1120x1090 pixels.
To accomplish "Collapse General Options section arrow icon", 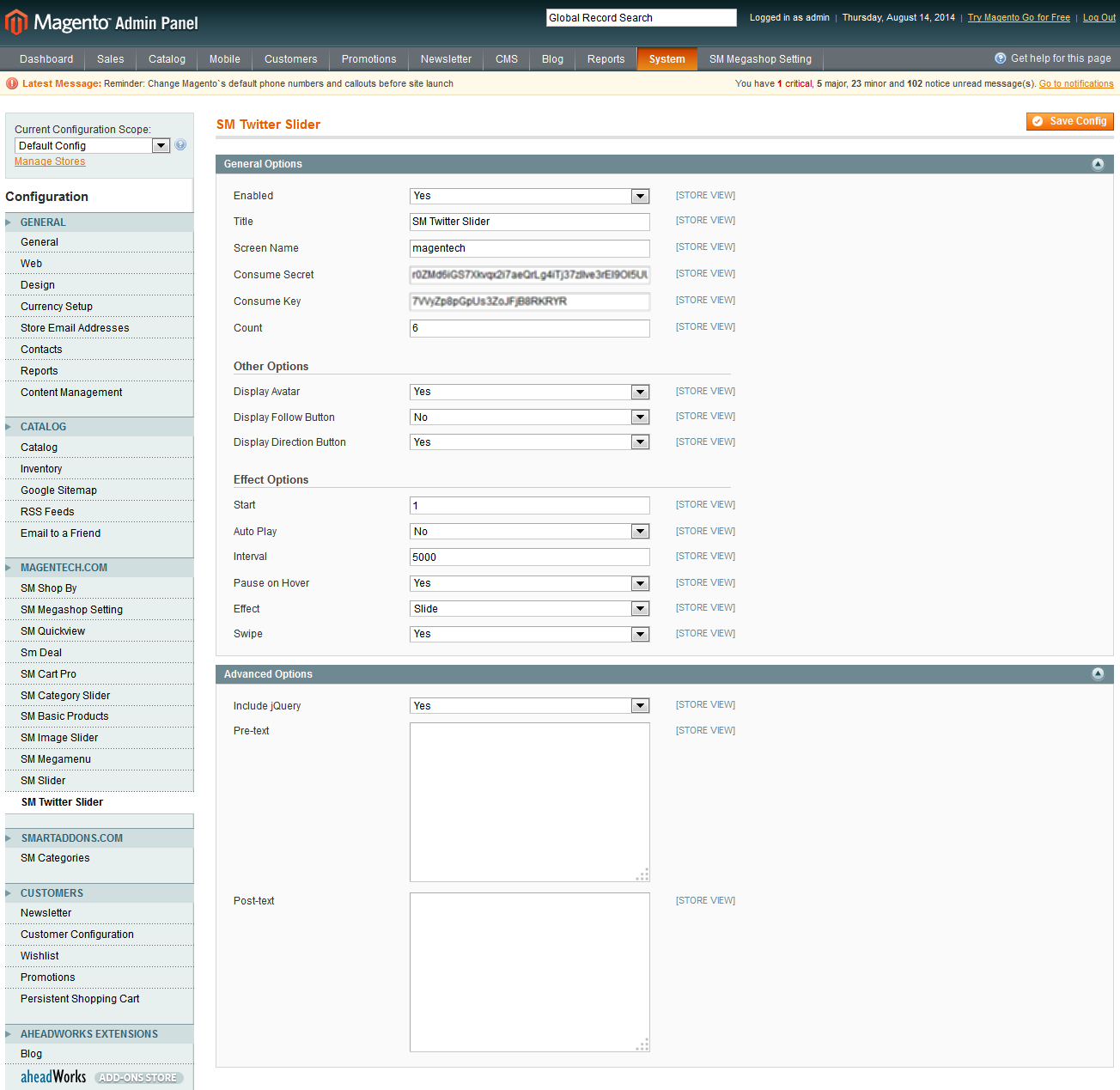I will (x=1098, y=164).
